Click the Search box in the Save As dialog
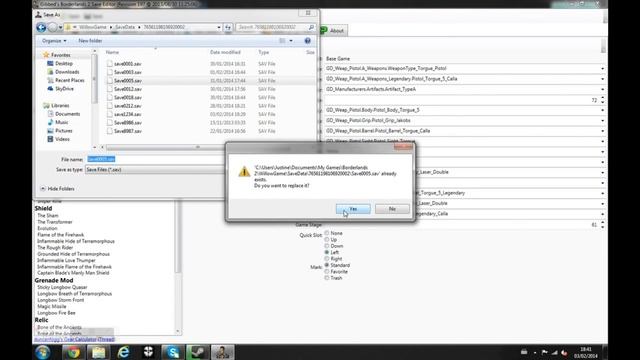This screenshot has width=640, height=360. pyautogui.click(x=276, y=27)
